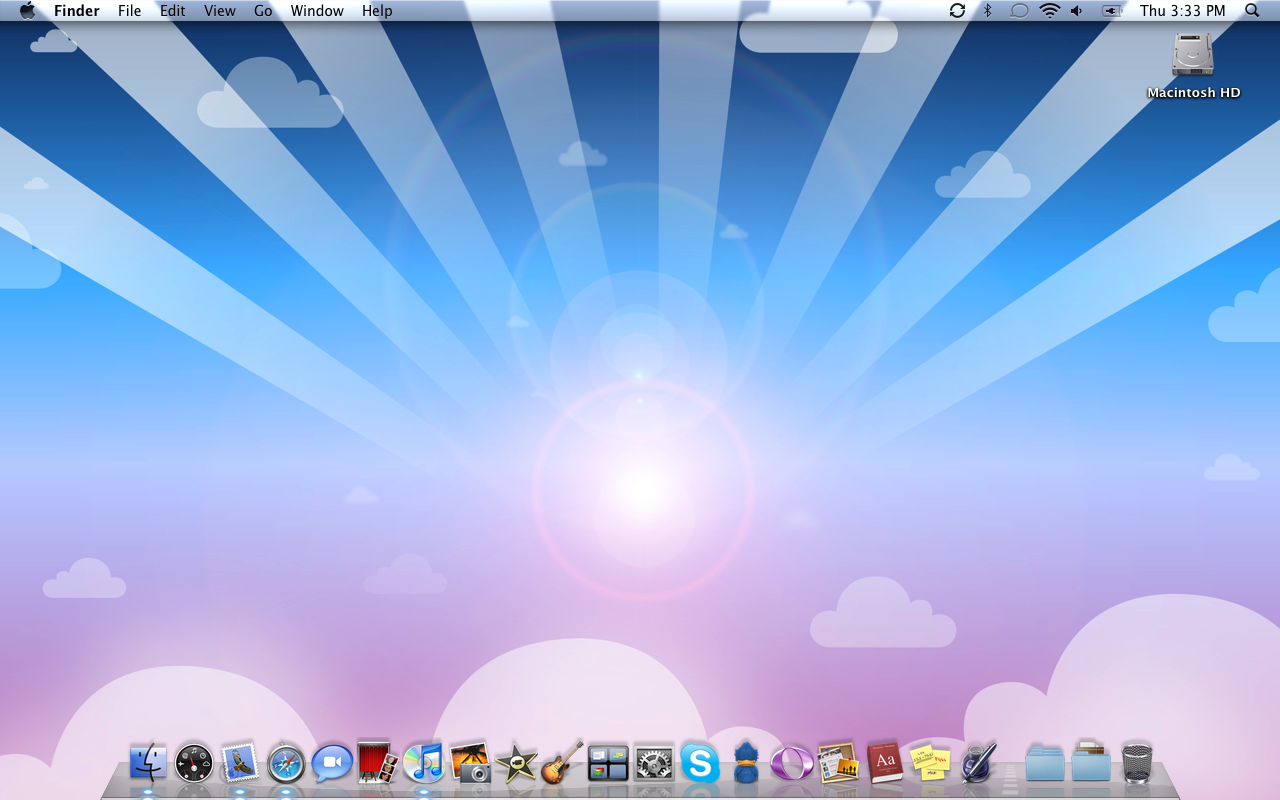Screen dimensions: 1280x800
Task: Open the Documents folder stack beside Trash
Action: [1091, 762]
